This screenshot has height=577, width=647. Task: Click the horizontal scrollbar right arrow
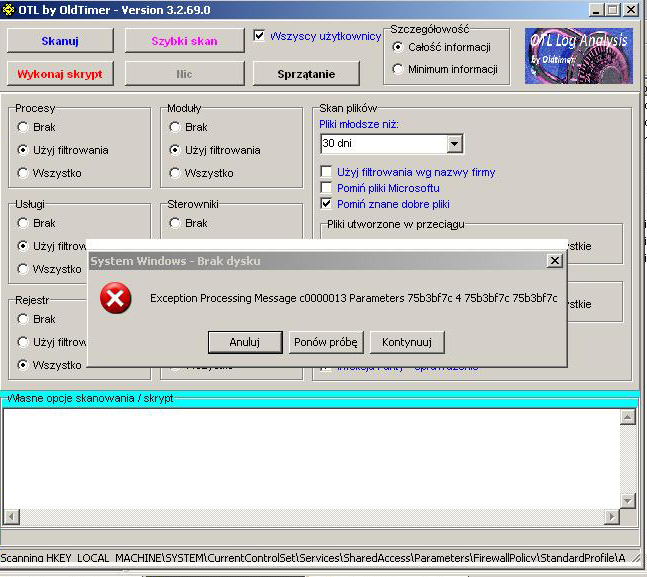(612, 516)
